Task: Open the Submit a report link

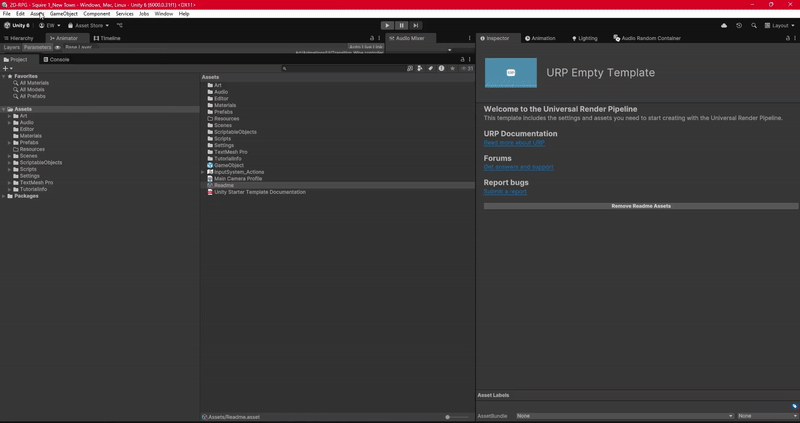Action: [505, 191]
